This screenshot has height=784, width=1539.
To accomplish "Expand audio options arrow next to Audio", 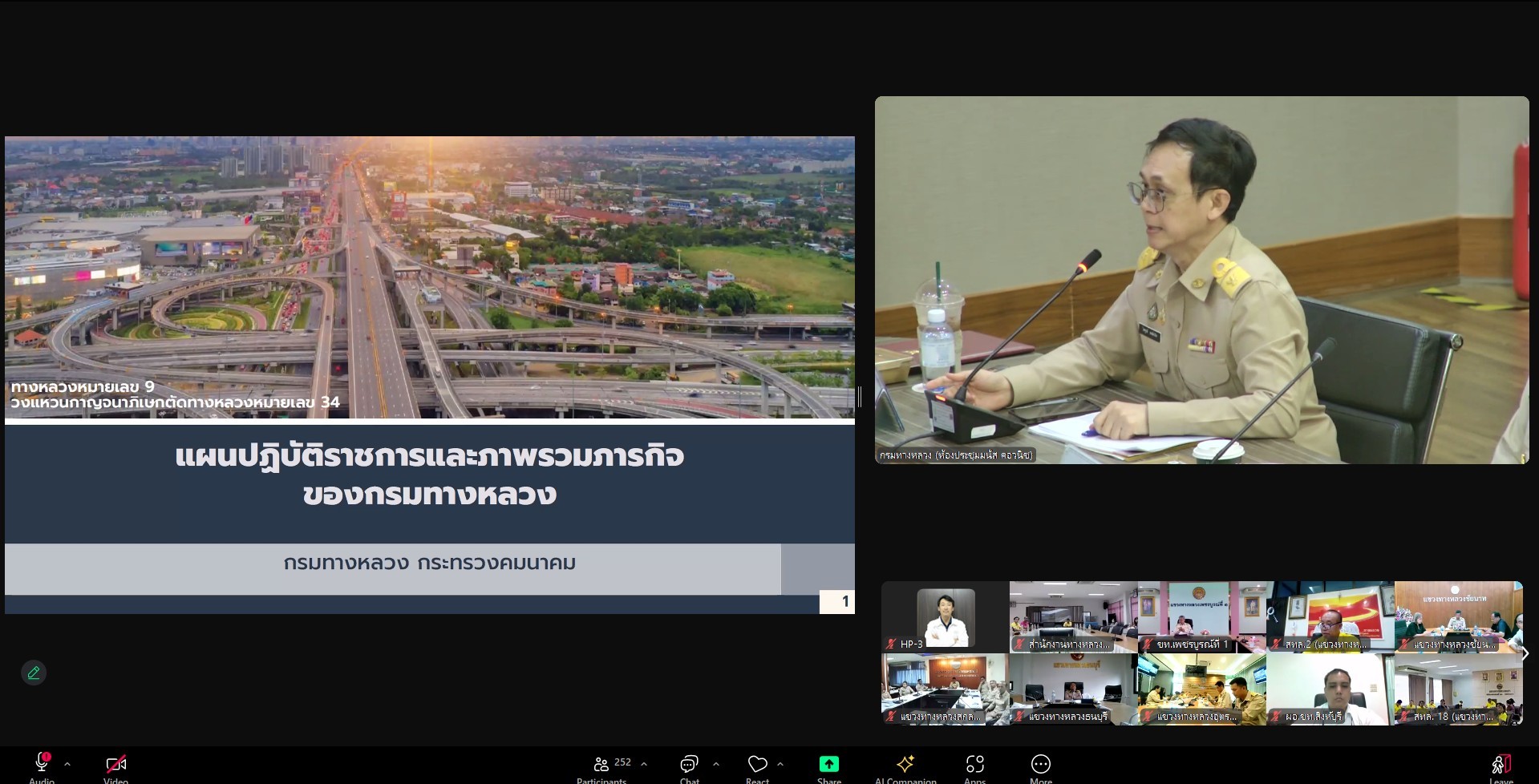I will point(67,764).
